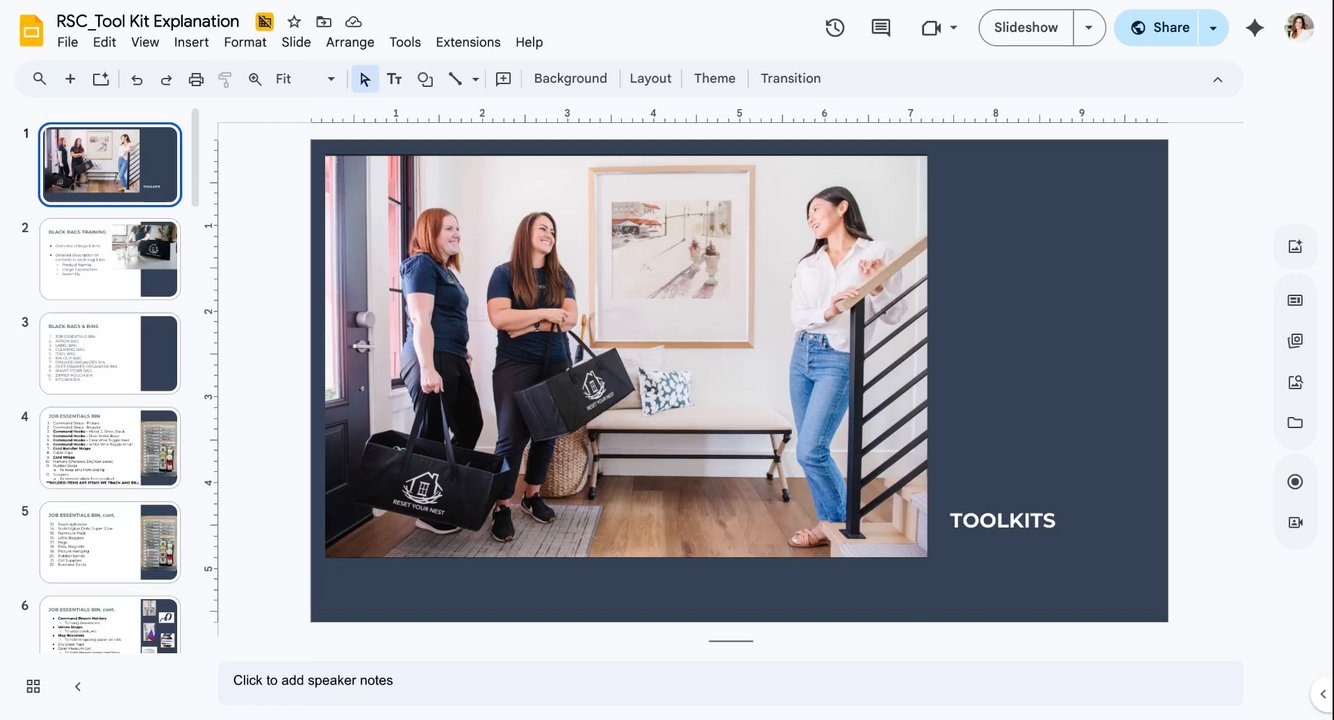
Task: Click the Share button
Action: pyautogui.click(x=1159, y=28)
